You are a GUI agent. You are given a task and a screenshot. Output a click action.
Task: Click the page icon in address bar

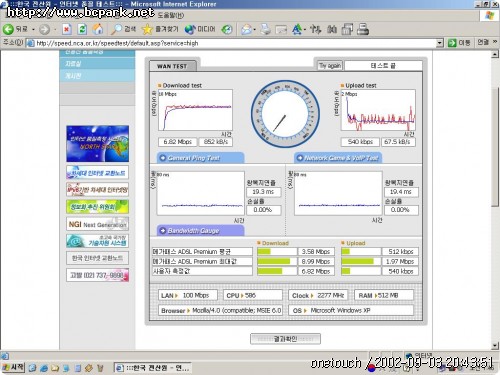(x=30, y=43)
